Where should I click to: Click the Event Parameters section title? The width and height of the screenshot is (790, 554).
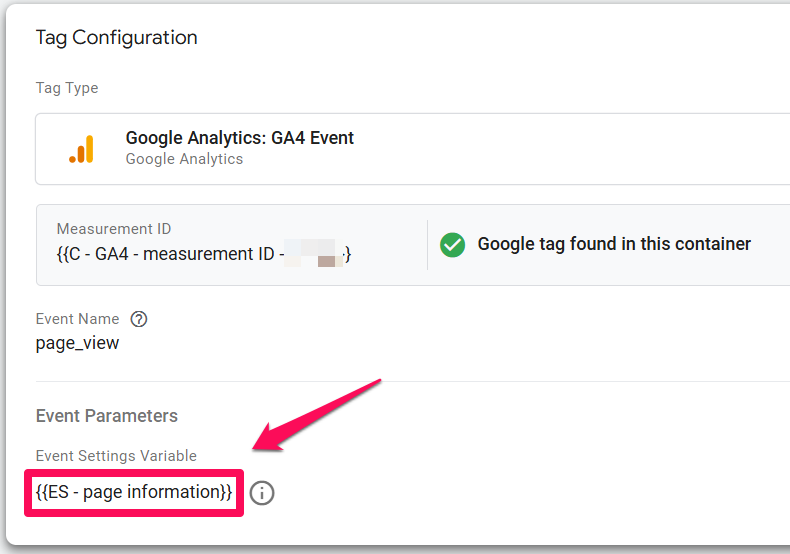(107, 416)
